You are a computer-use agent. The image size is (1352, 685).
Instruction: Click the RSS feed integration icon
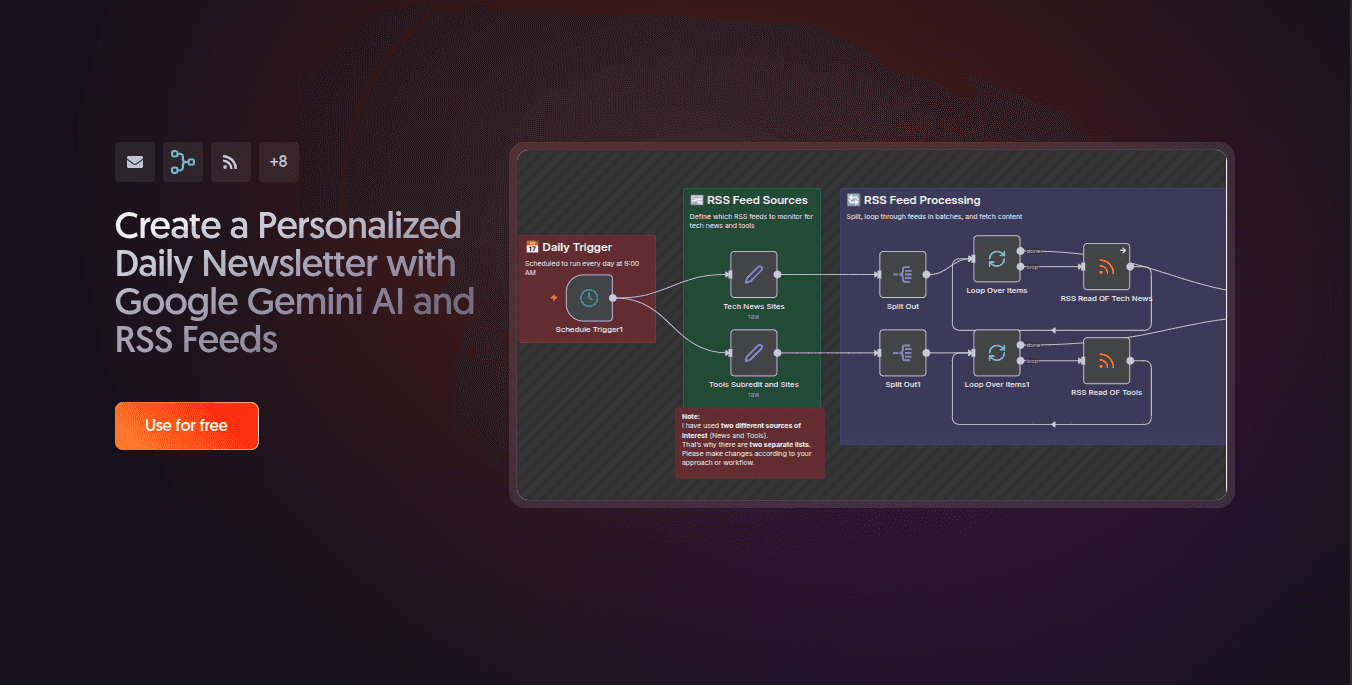tap(231, 162)
